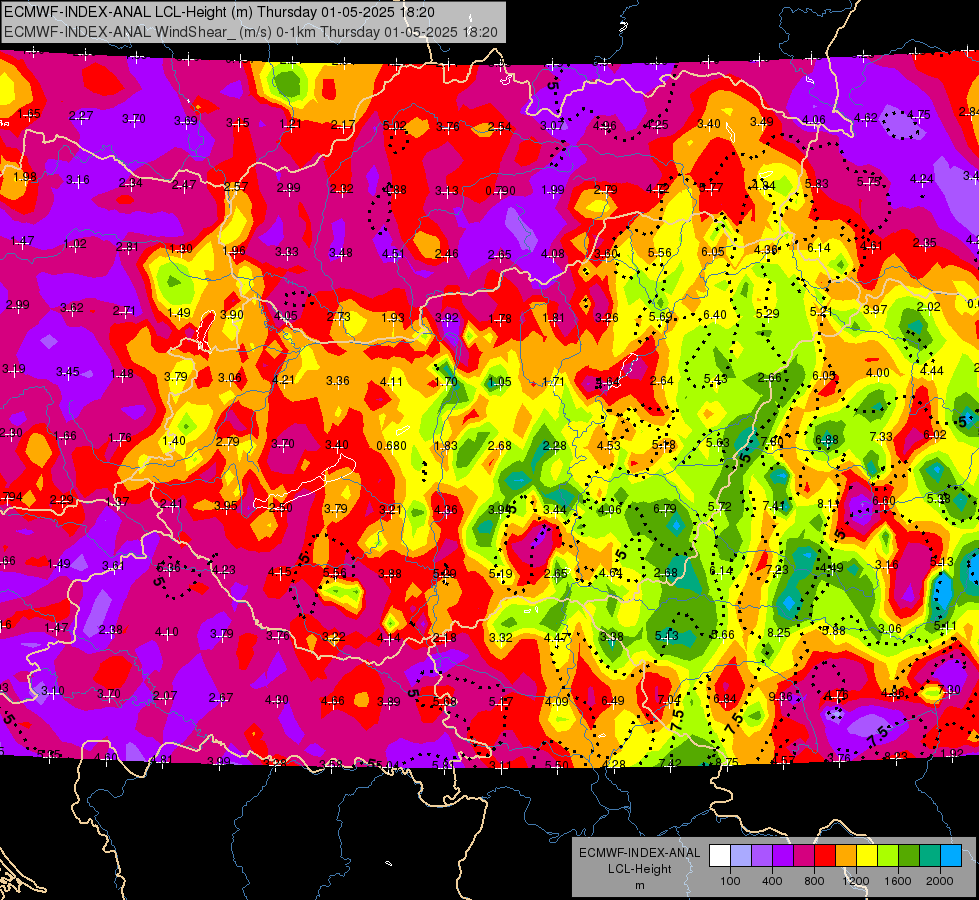Screen dimensions: 979x900
Task: Click the grid value 1.83
Action: [x=446, y=446]
